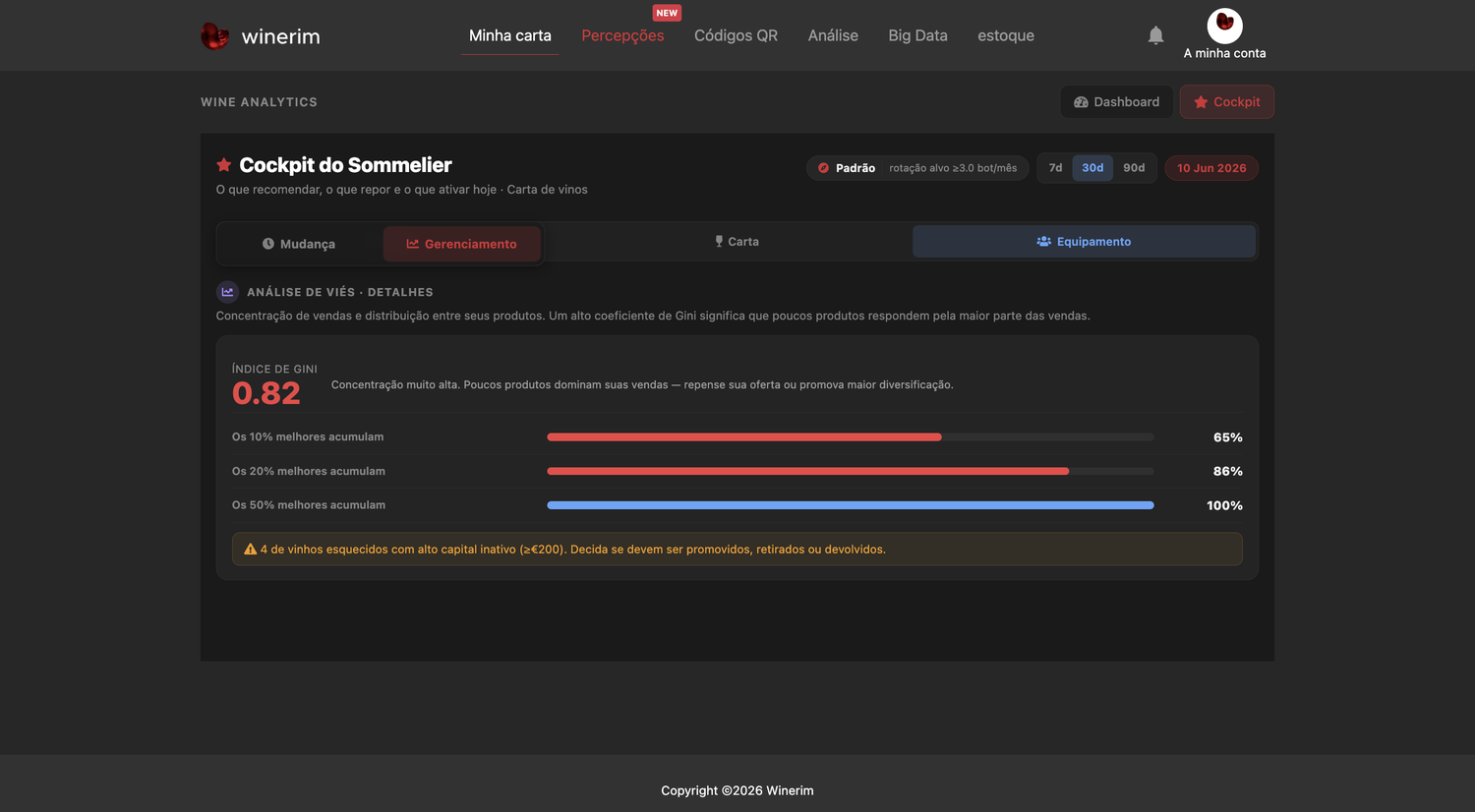Click the 65% value text
Viewport: 1475px width, 812px height.
tap(1228, 437)
